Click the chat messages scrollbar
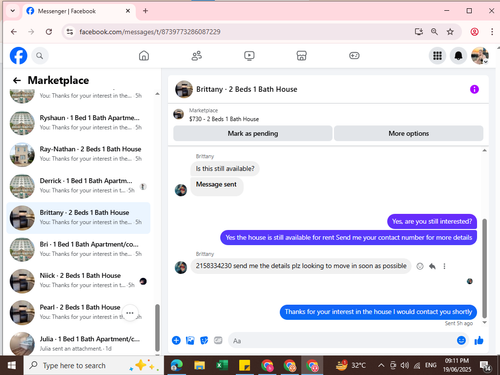The width and height of the screenshot is (500, 375). pyautogui.click(x=484, y=268)
